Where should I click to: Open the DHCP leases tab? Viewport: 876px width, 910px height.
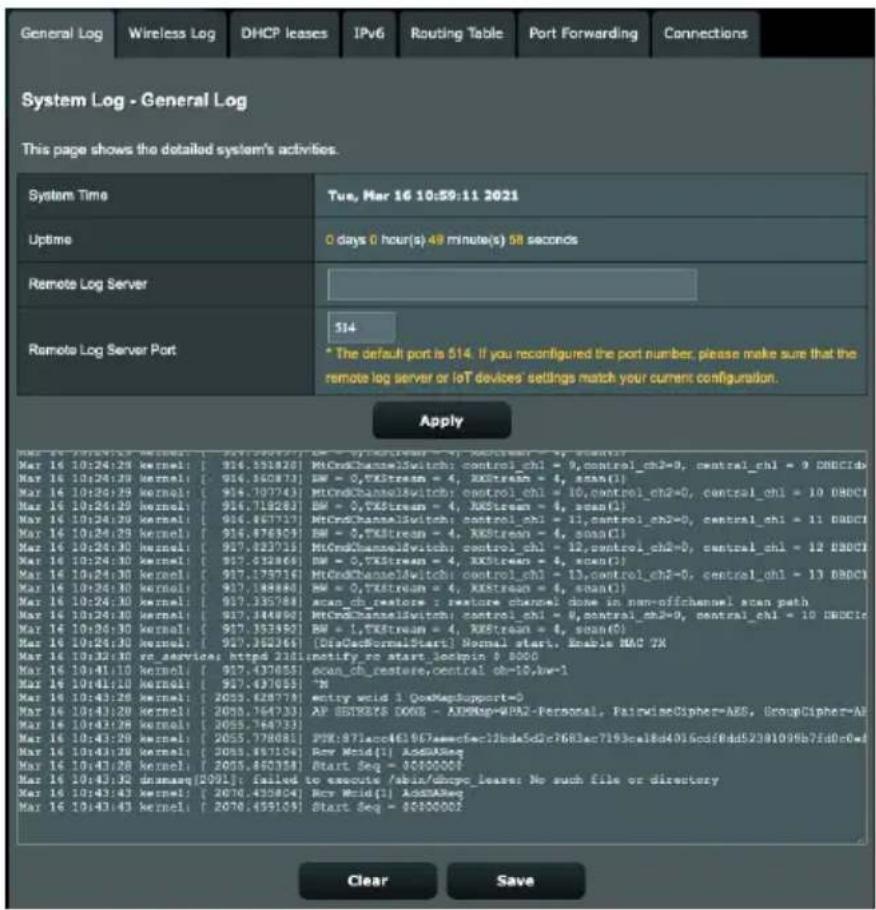[284, 34]
